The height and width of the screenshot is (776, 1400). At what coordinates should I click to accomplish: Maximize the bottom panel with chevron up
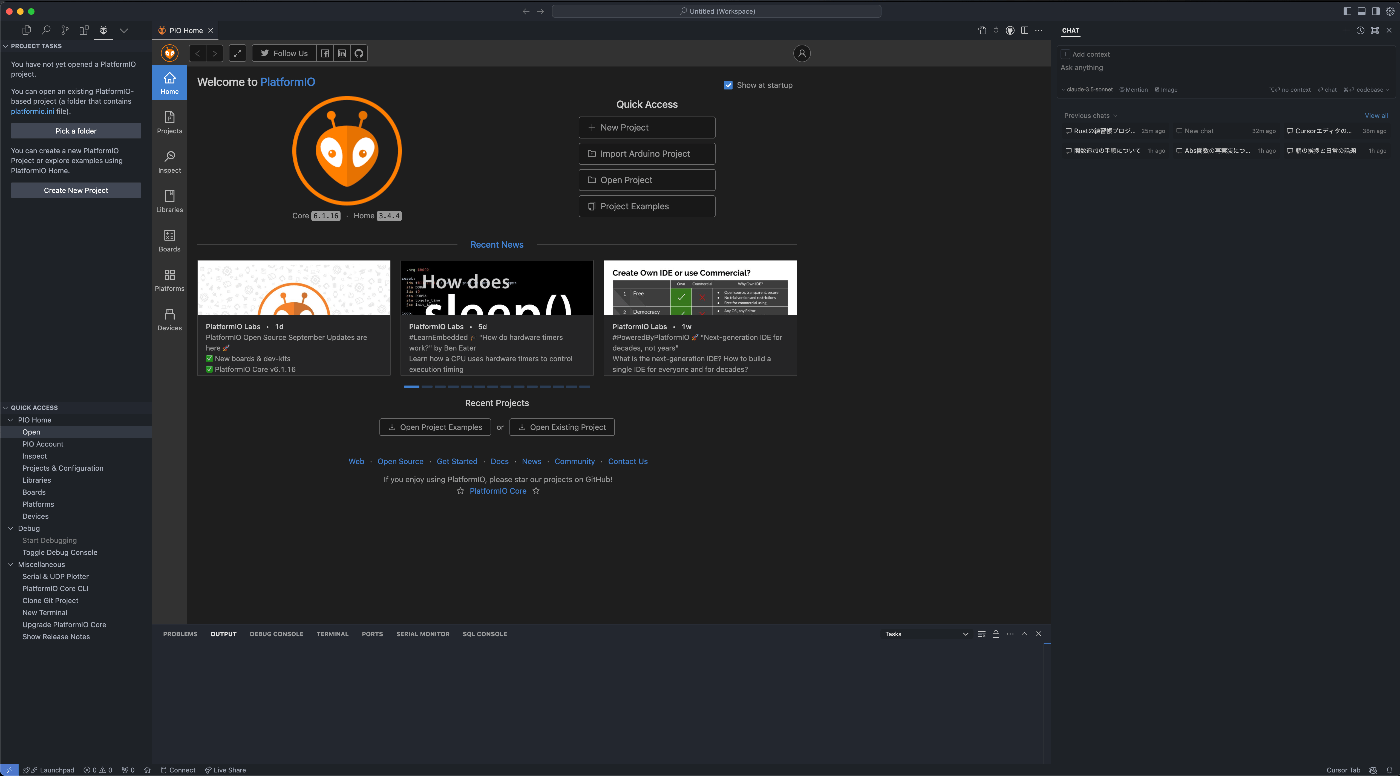click(x=1024, y=634)
